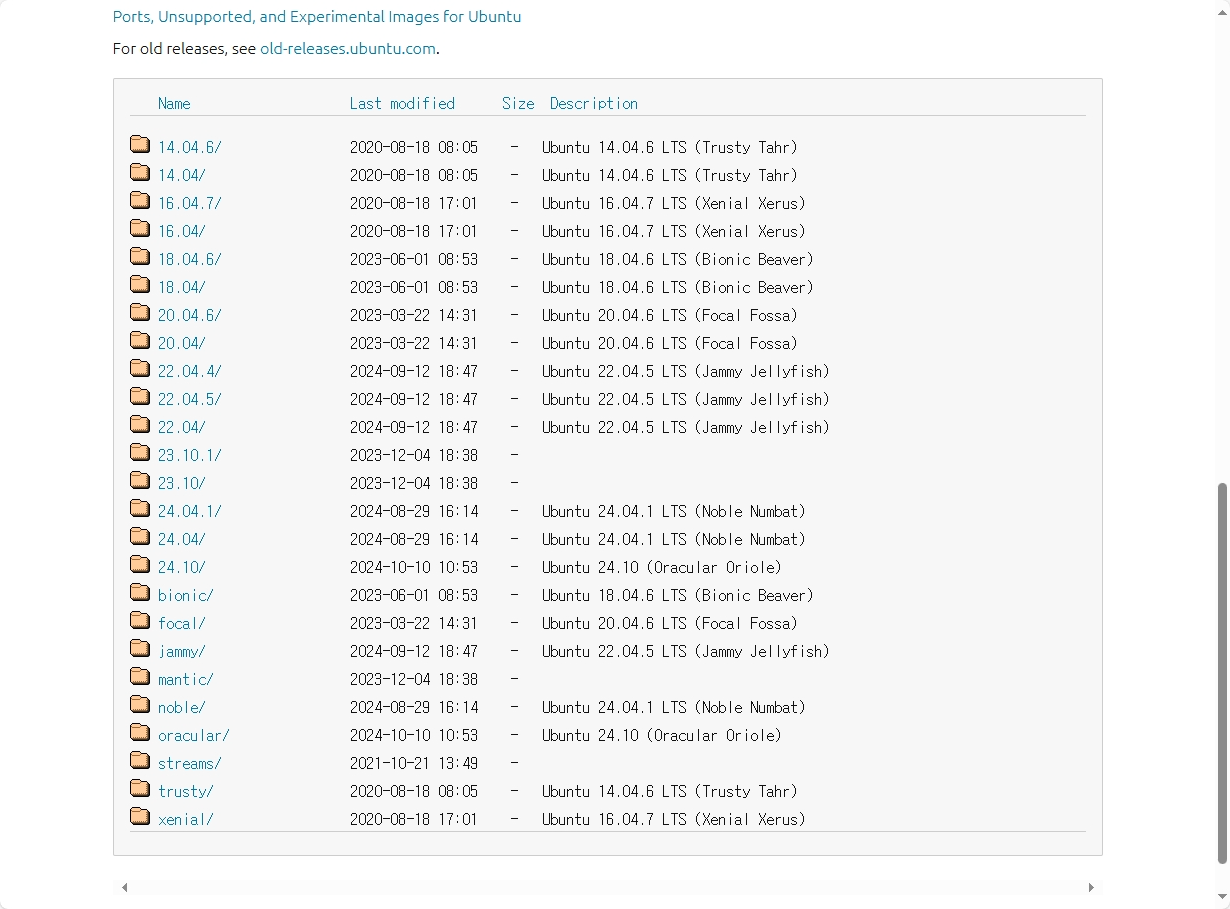Click folder icon next to 14.04/
This screenshot has width=1230, height=909.
(140, 172)
